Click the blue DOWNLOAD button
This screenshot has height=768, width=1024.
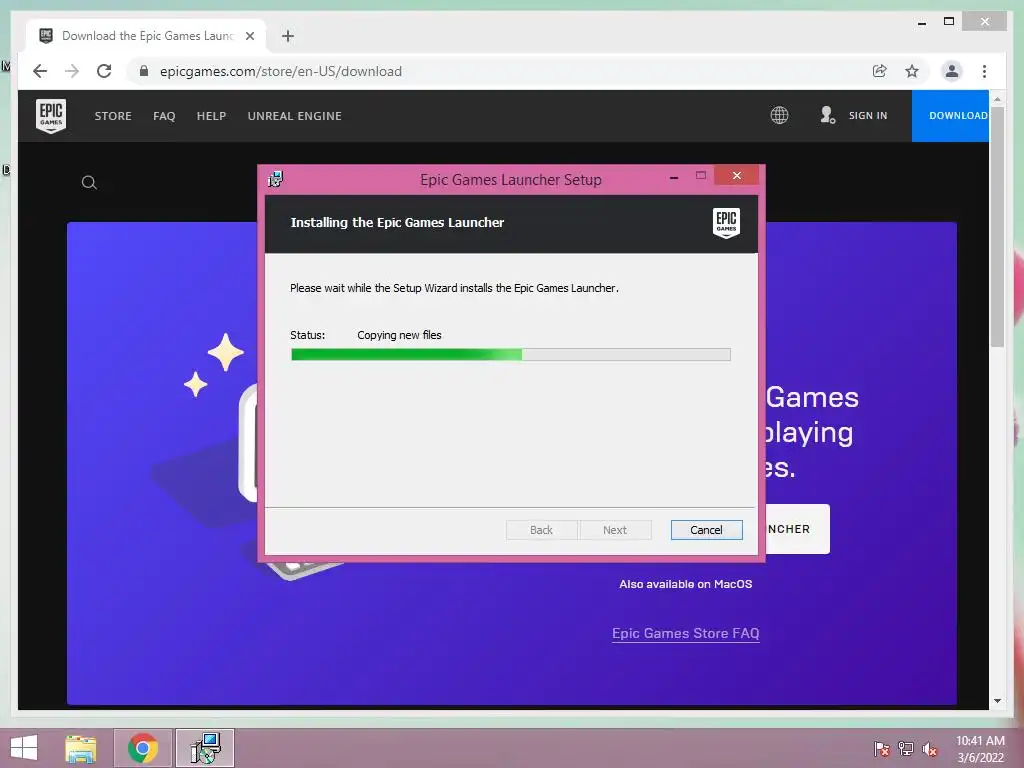point(950,116)
